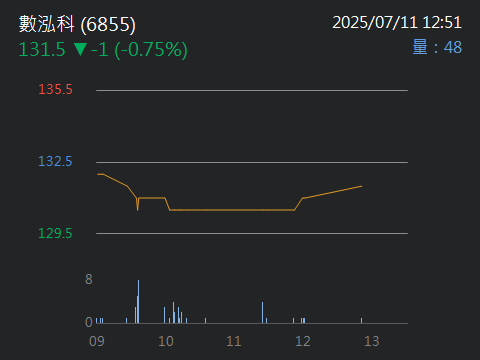Click the 11 hour marker on time axis
Image resolution: width=480 pixels, height=360 pixels.
click(x=234, y=341)
